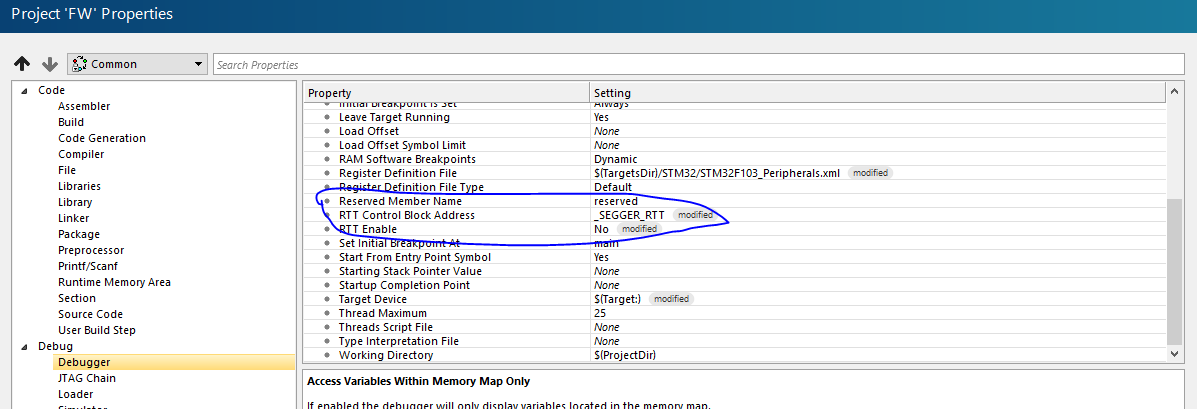Screen dimensions: 1197x409
Task: Select the Working Directory property
Action: click(386, 355)
